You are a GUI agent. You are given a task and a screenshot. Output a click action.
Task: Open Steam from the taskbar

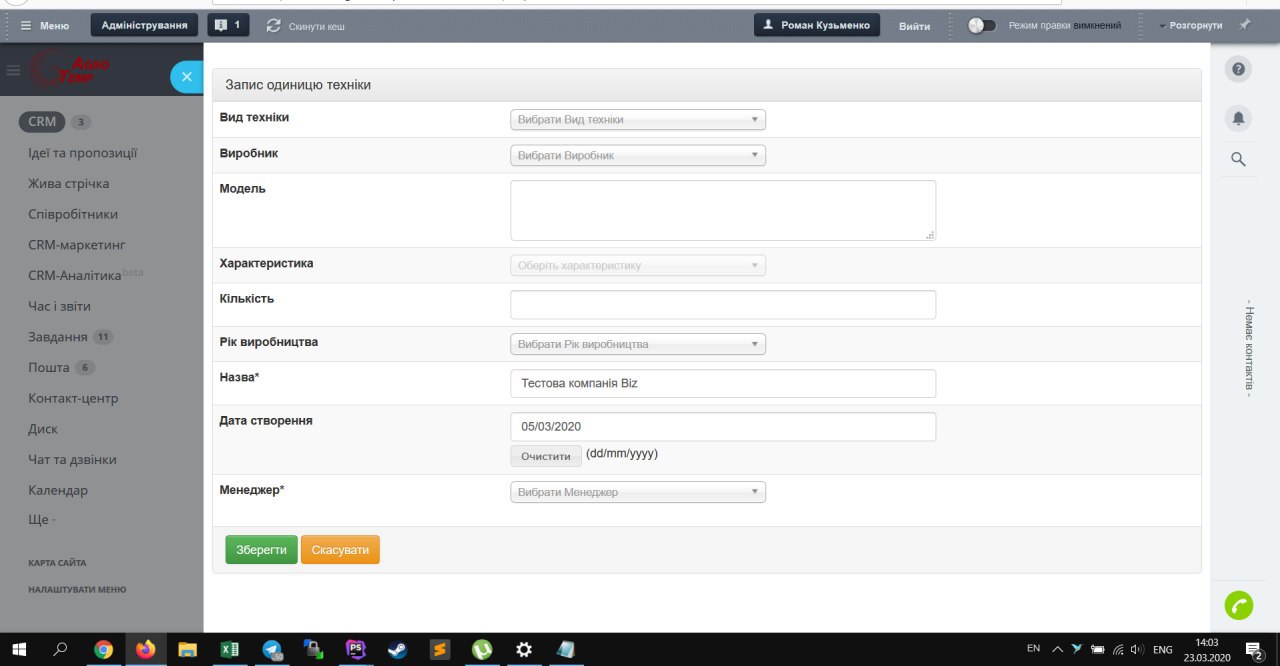point(398,650)
